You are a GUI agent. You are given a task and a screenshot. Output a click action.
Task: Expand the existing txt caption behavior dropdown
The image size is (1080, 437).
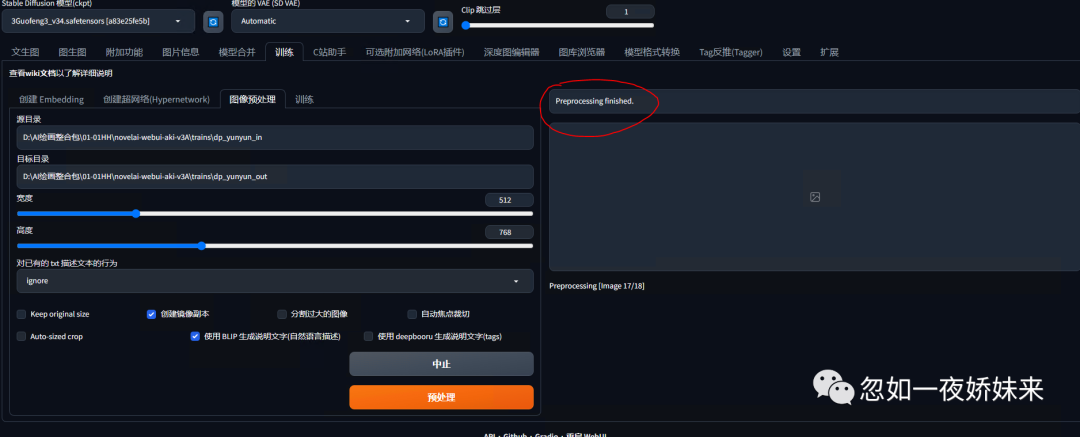click(x=275, y=281)
